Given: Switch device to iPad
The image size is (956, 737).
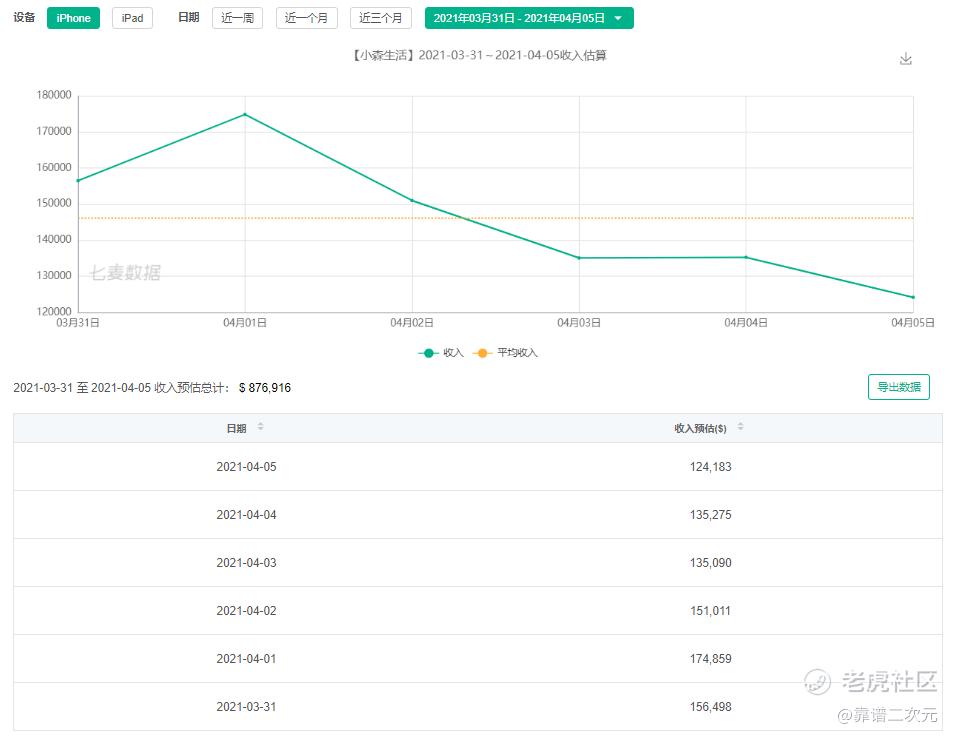Looking at the screenshot, I should 132,18.
